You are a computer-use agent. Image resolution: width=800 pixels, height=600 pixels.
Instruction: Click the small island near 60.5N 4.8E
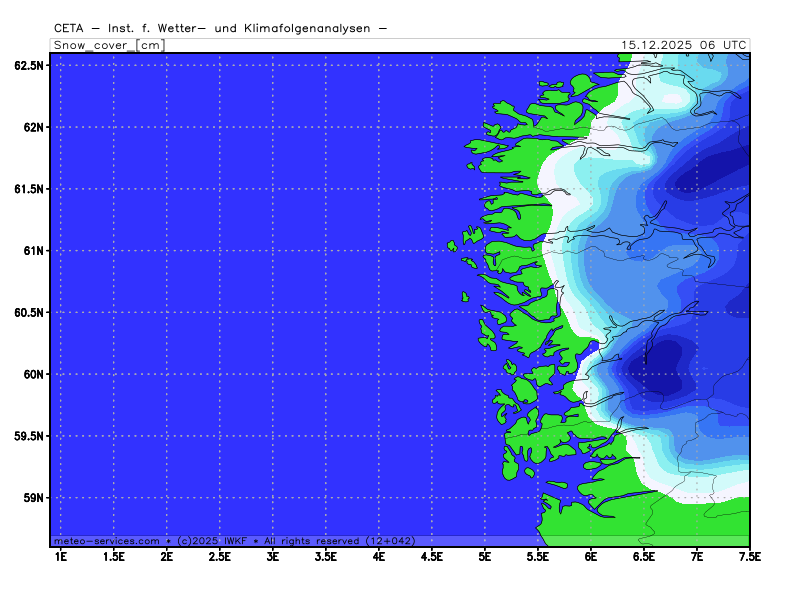tap(465, 296)
